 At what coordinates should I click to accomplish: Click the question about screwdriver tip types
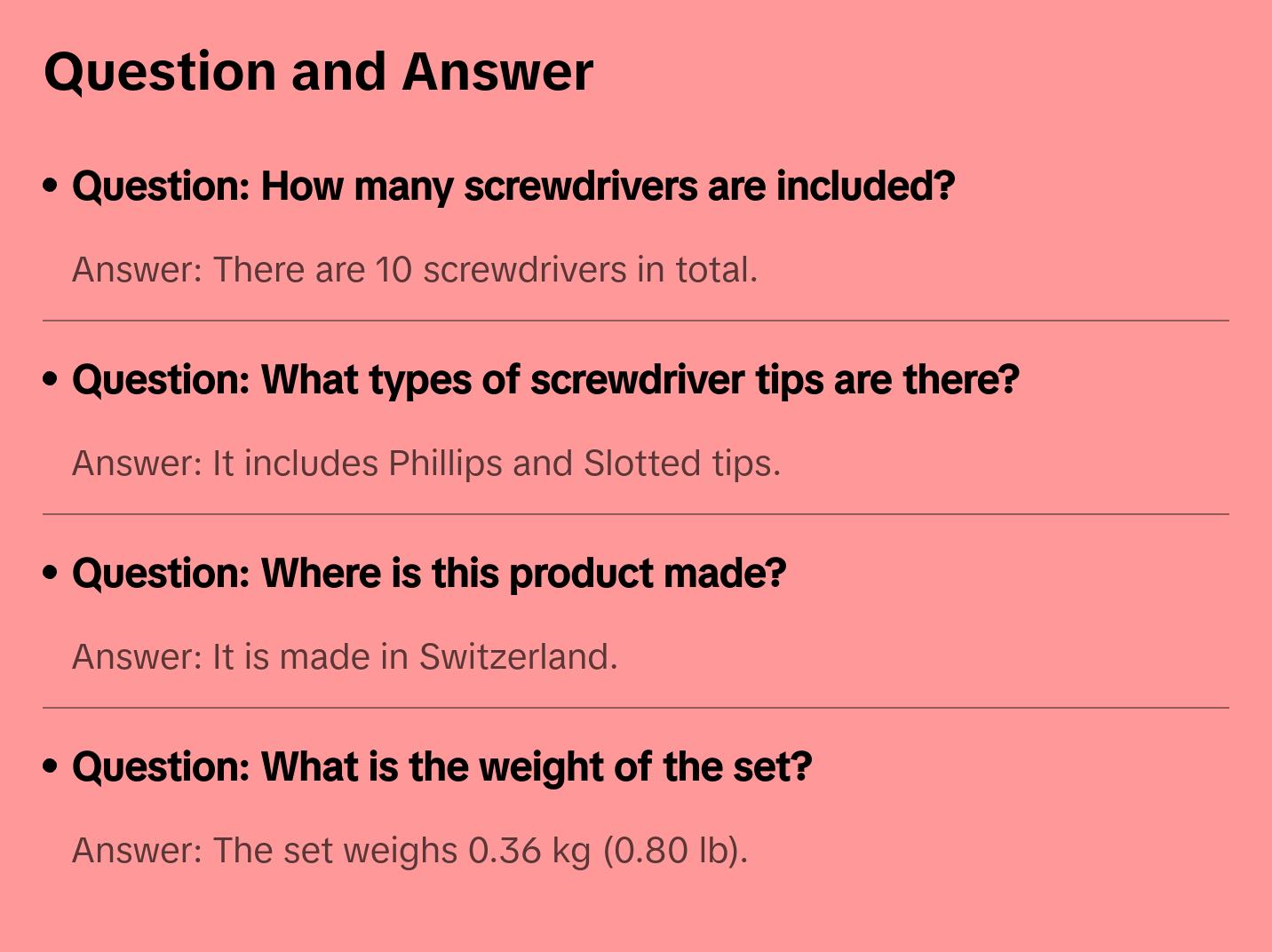pos(545,380)
